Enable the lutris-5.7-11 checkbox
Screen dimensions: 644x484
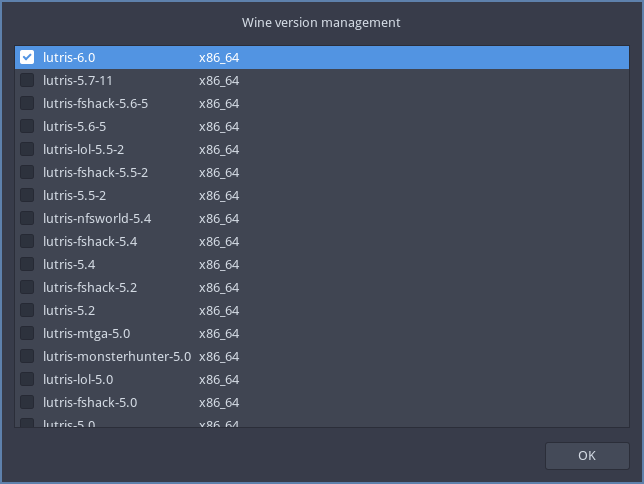(27, 80)
